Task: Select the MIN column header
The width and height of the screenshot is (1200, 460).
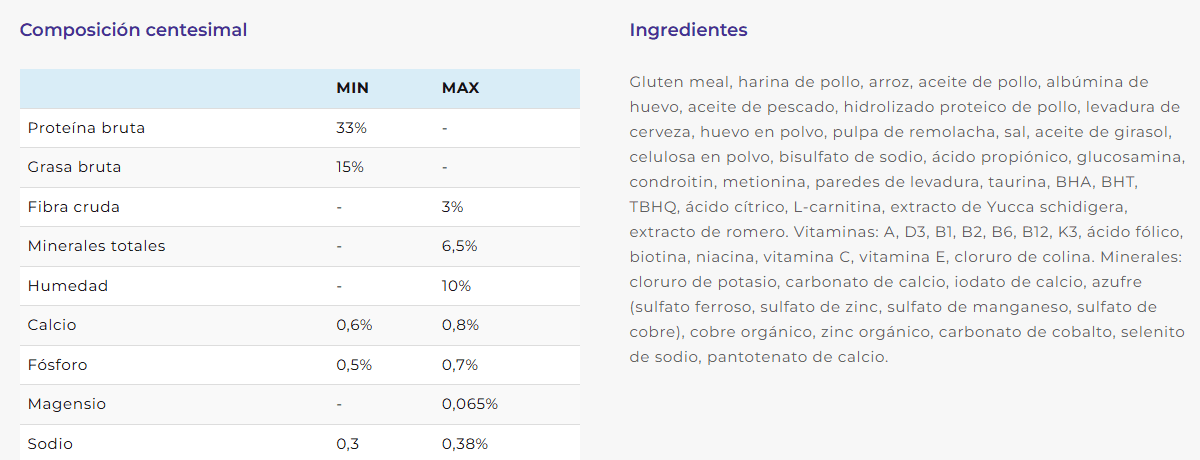Action: tap(353, 88)
